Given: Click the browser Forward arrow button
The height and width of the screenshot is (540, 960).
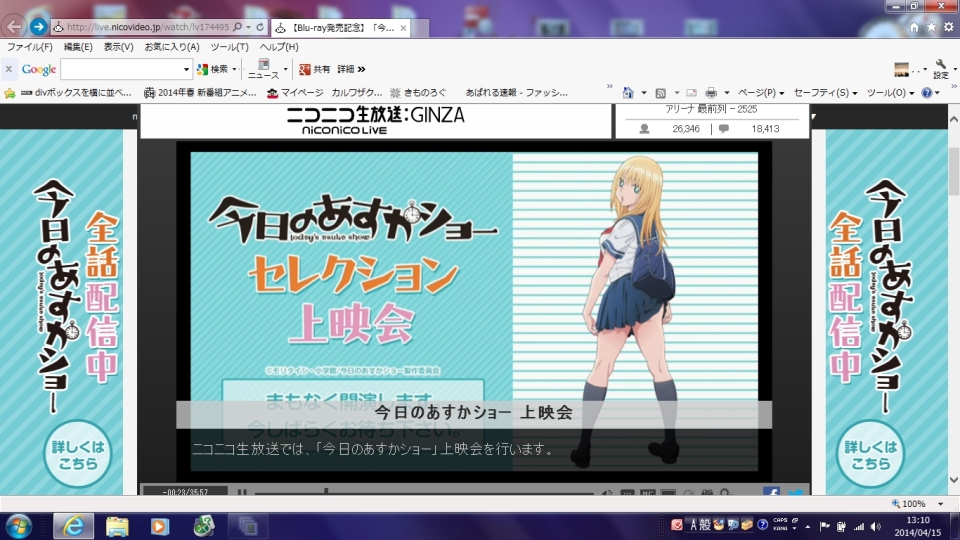Looking at the screenshot, I should [x=38, y=27].
